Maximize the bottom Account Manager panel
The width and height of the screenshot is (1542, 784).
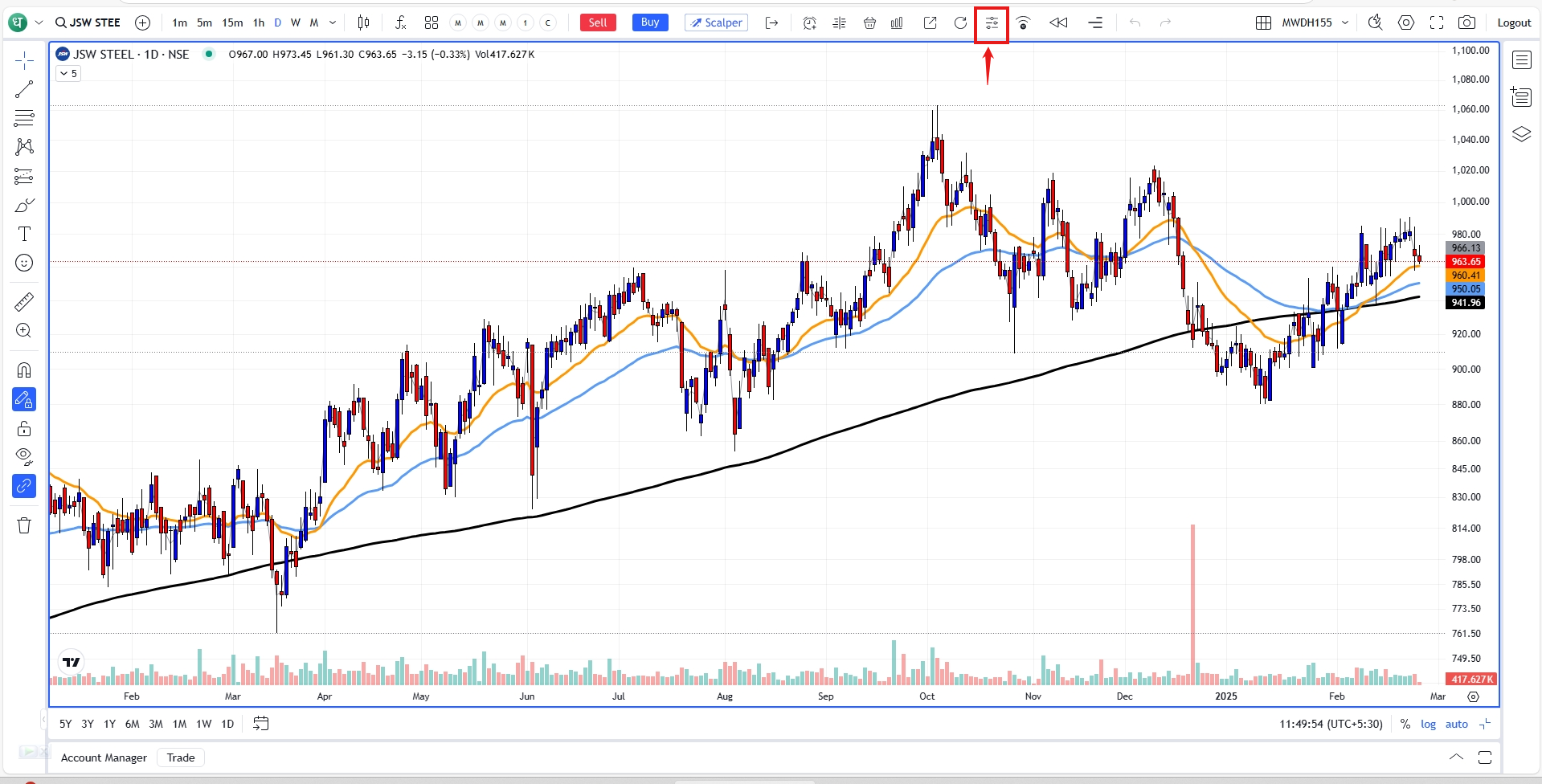pos(1485,757)
